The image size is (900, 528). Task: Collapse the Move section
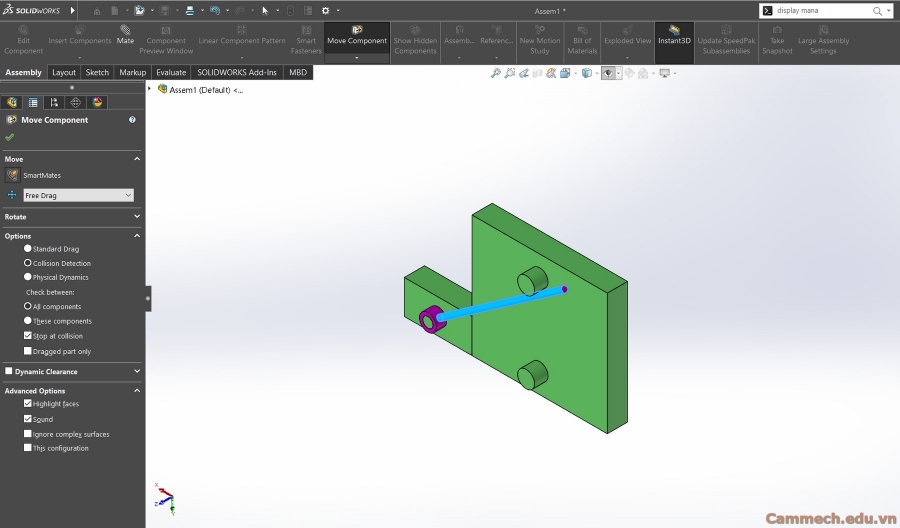click(137, 159)
